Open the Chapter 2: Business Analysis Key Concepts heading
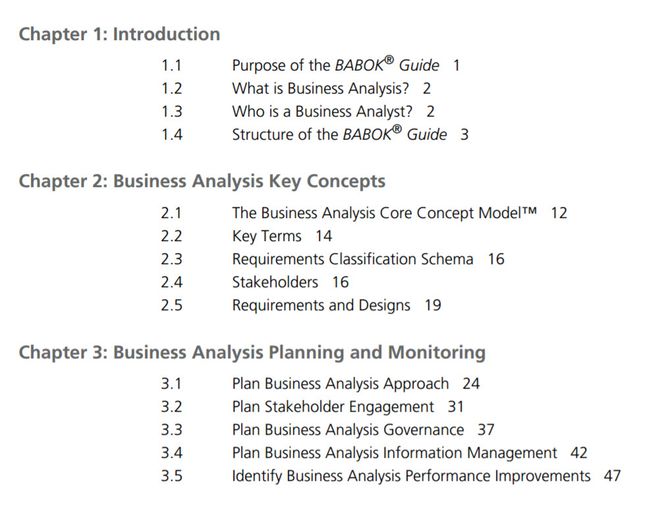This screenshot has width=650, height=519. click(x=202, y=182)
